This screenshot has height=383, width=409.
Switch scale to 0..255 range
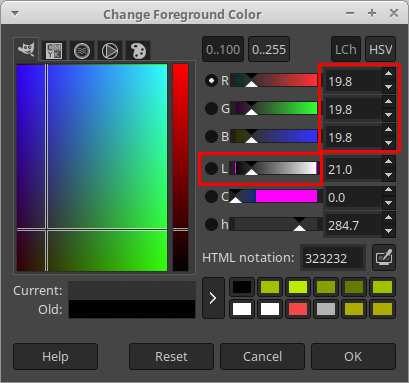(x=269, y=49)
